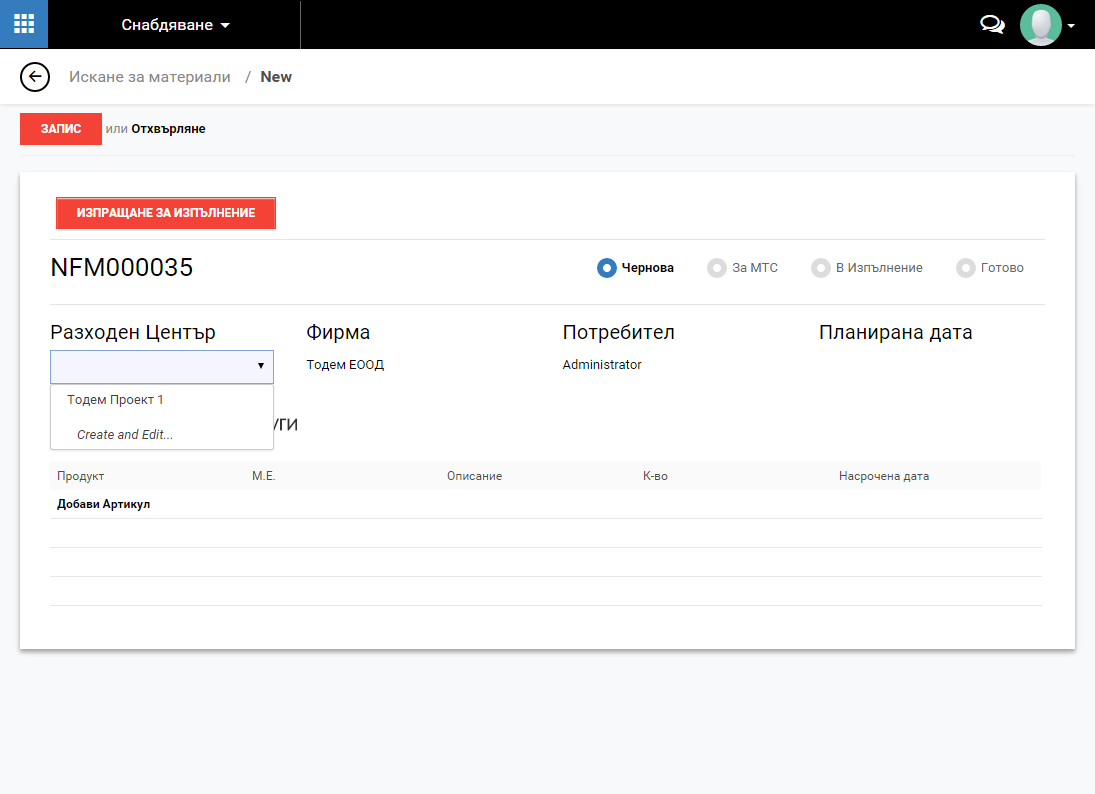The width and height of the screenshot is (1095, 794).
Task: Open user account dropdown caret
Action: 1071,26
